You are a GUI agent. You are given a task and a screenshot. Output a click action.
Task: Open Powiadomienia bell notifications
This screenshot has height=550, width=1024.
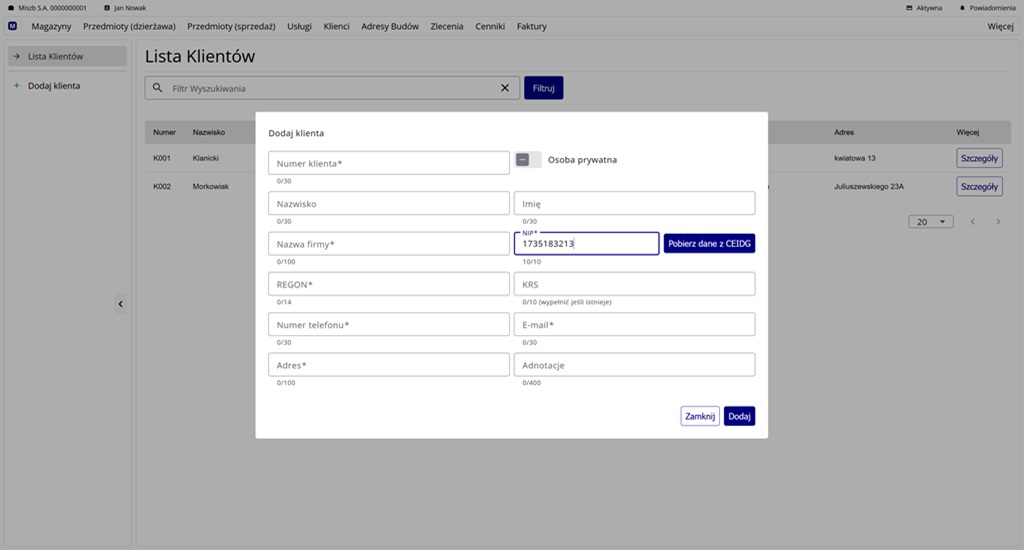962,7
